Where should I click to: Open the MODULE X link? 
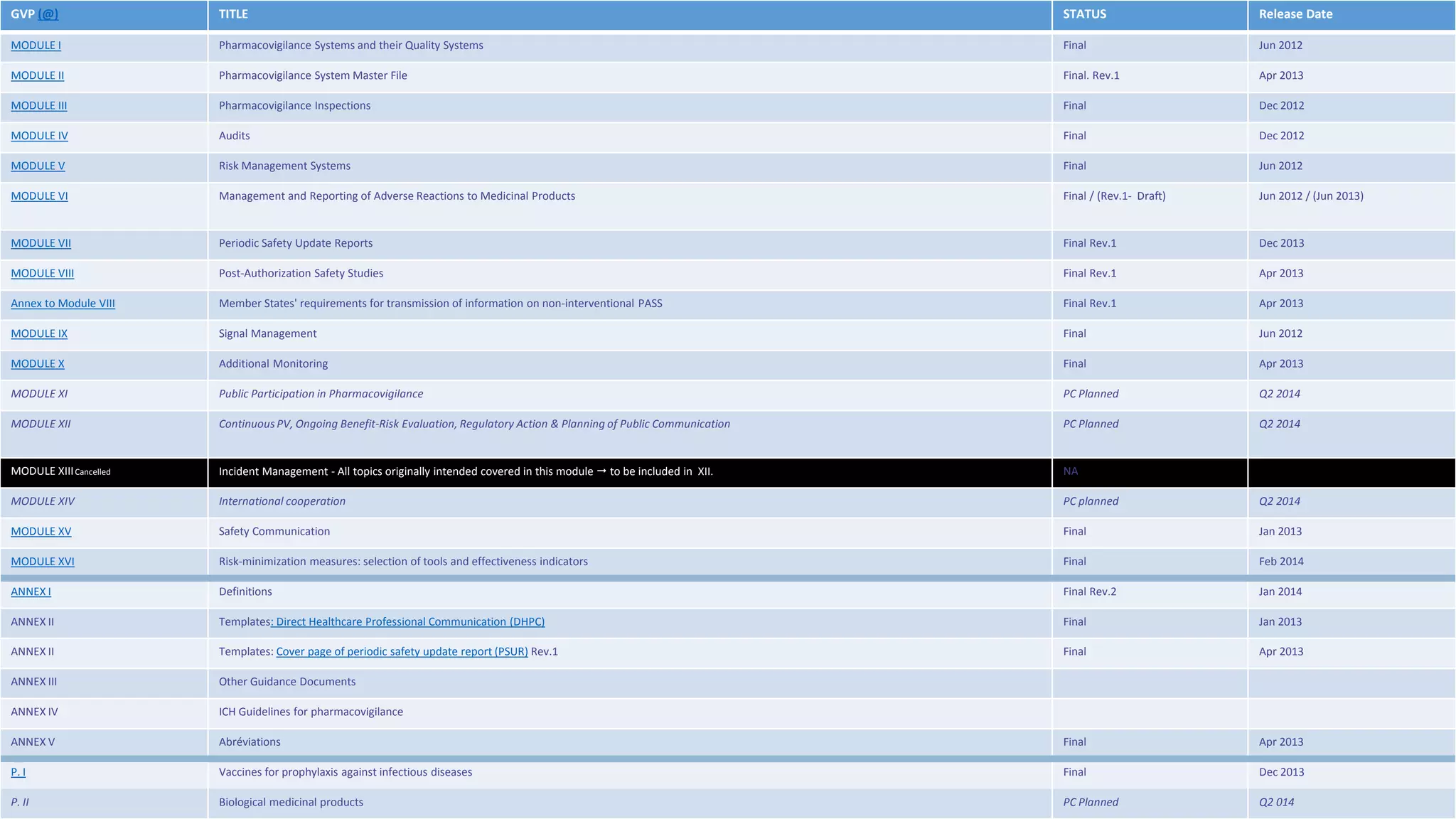[x=38, y=364]
